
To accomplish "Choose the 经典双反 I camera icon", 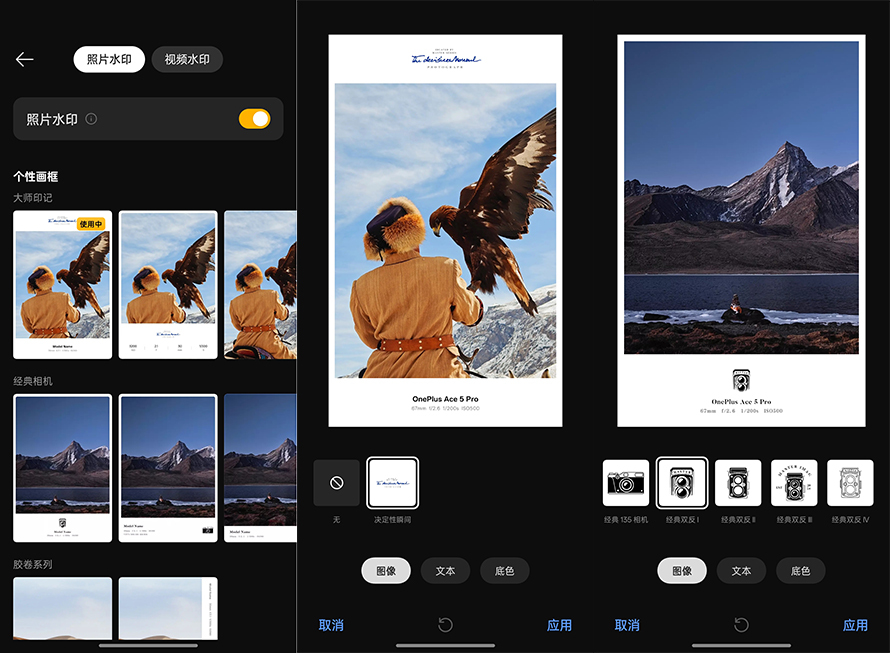I will point(682,483).
